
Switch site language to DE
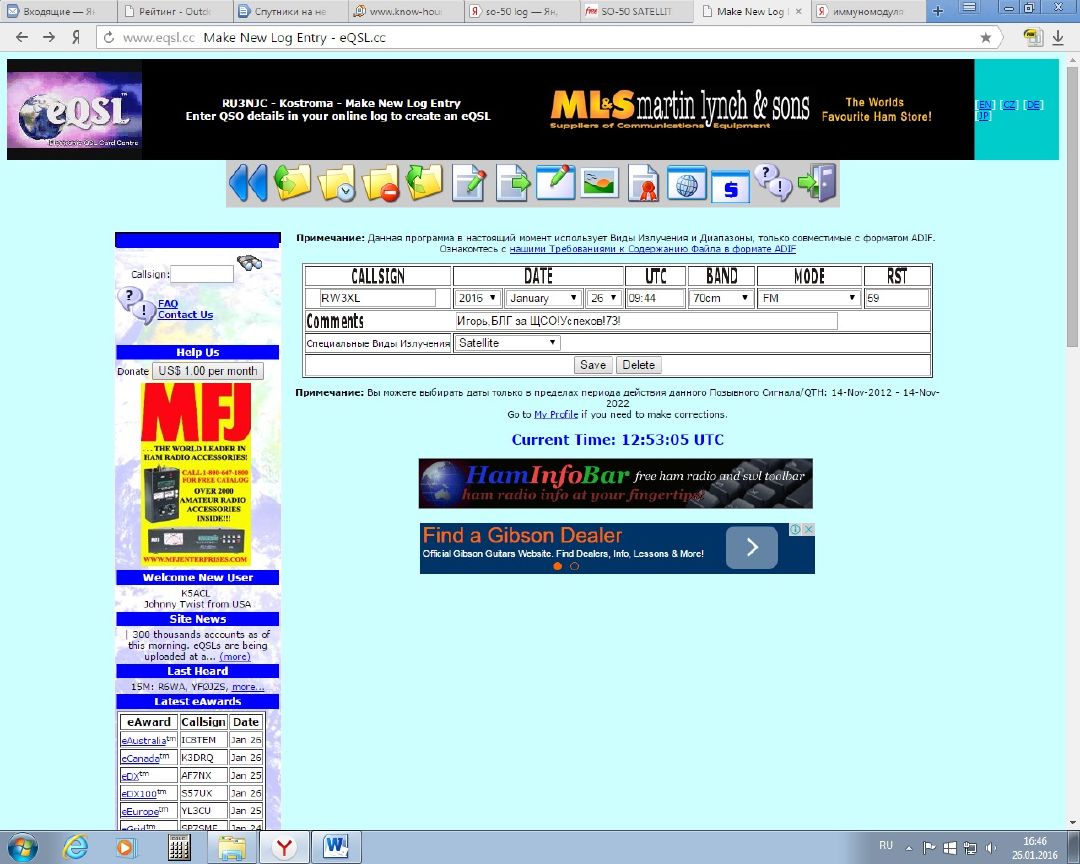[1033, 105]
